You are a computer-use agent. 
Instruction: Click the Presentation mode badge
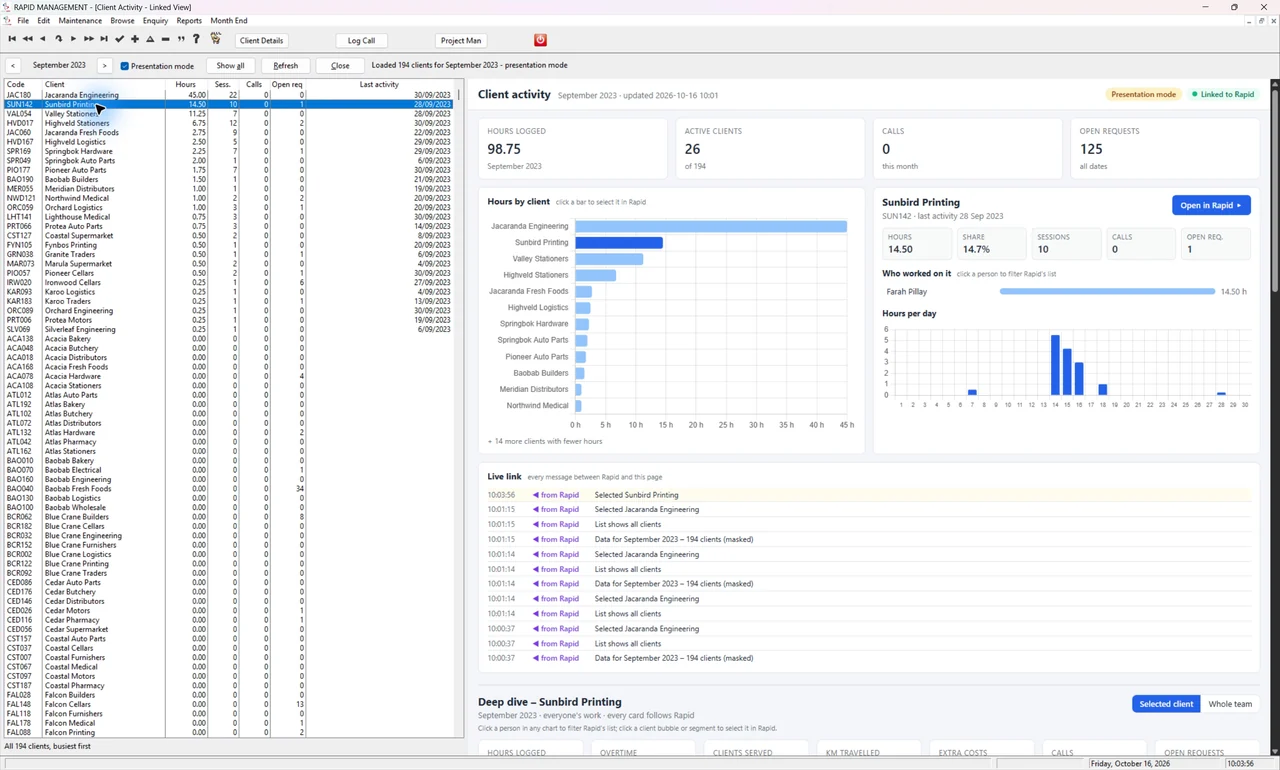(1143, 94)
